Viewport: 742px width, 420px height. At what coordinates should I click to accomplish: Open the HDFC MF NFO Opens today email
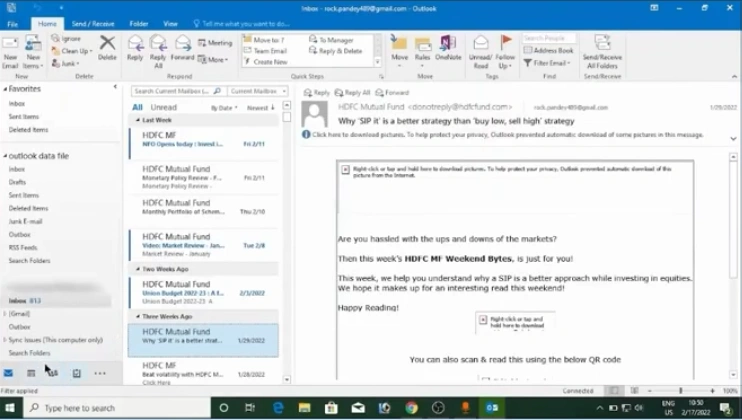click(203, 143)
